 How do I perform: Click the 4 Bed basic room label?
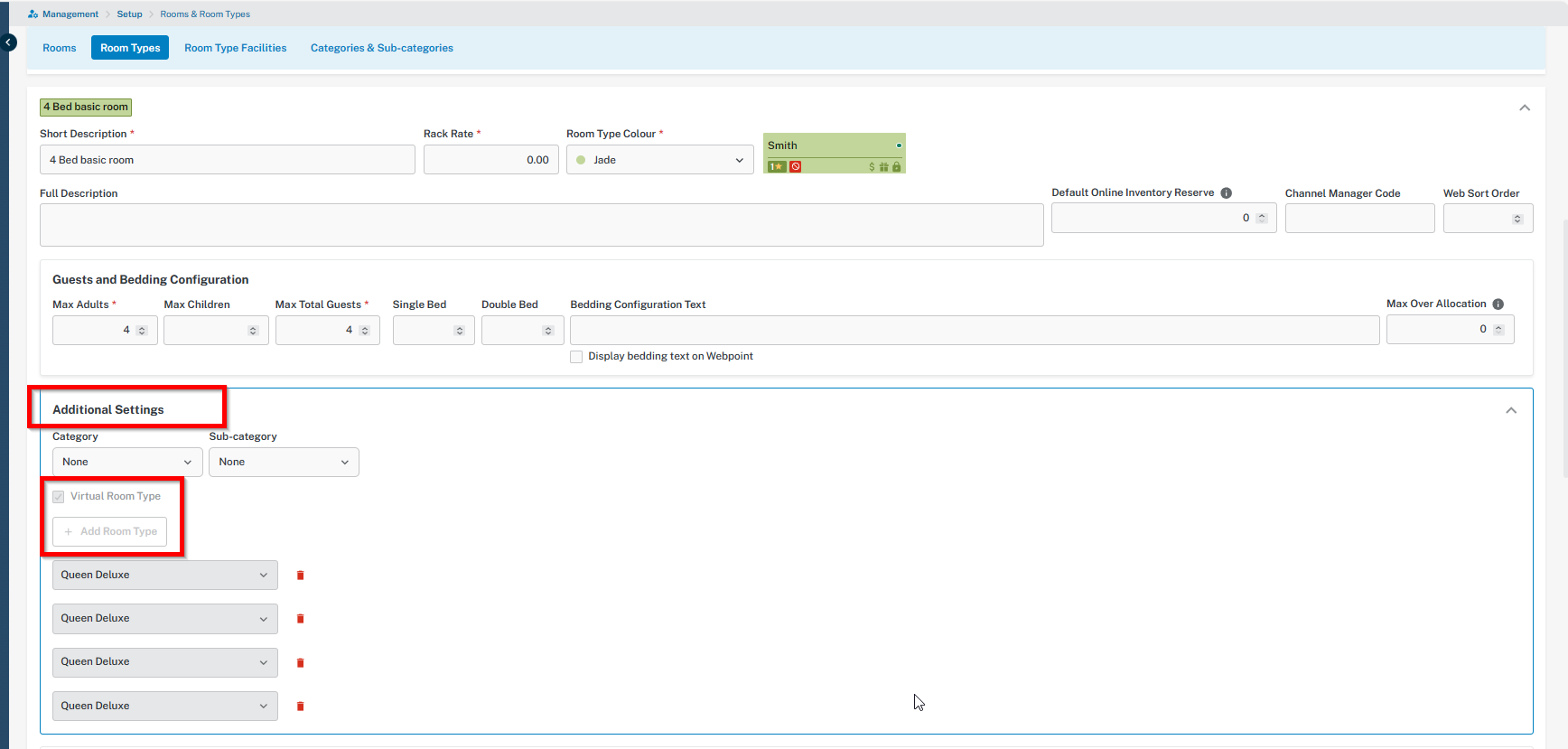pos(86,108)
